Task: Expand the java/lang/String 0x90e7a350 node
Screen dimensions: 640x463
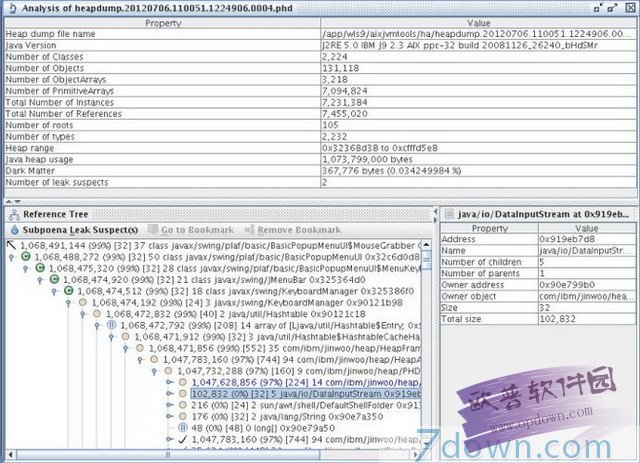Action: pos(169,417)
